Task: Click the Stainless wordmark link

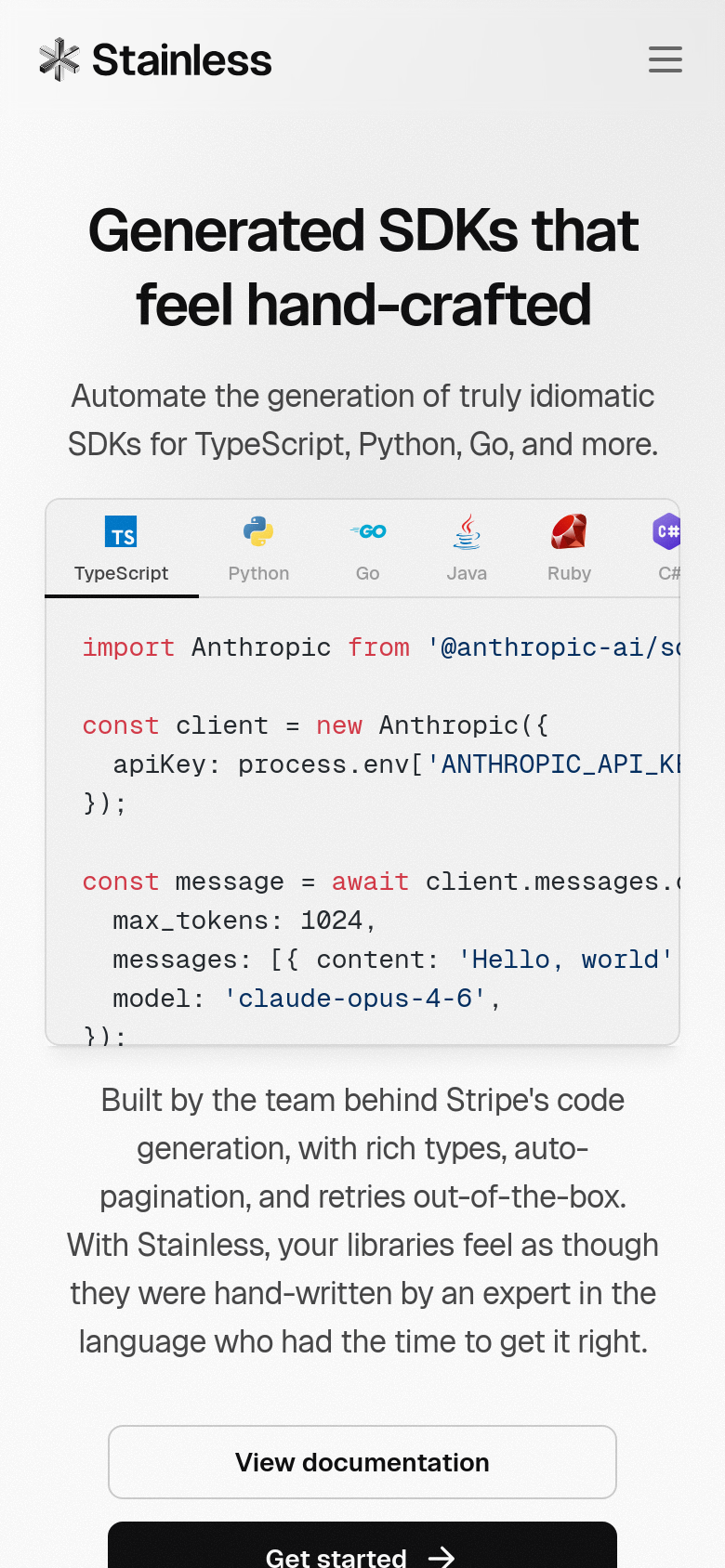Action: (x=182, y=59)
